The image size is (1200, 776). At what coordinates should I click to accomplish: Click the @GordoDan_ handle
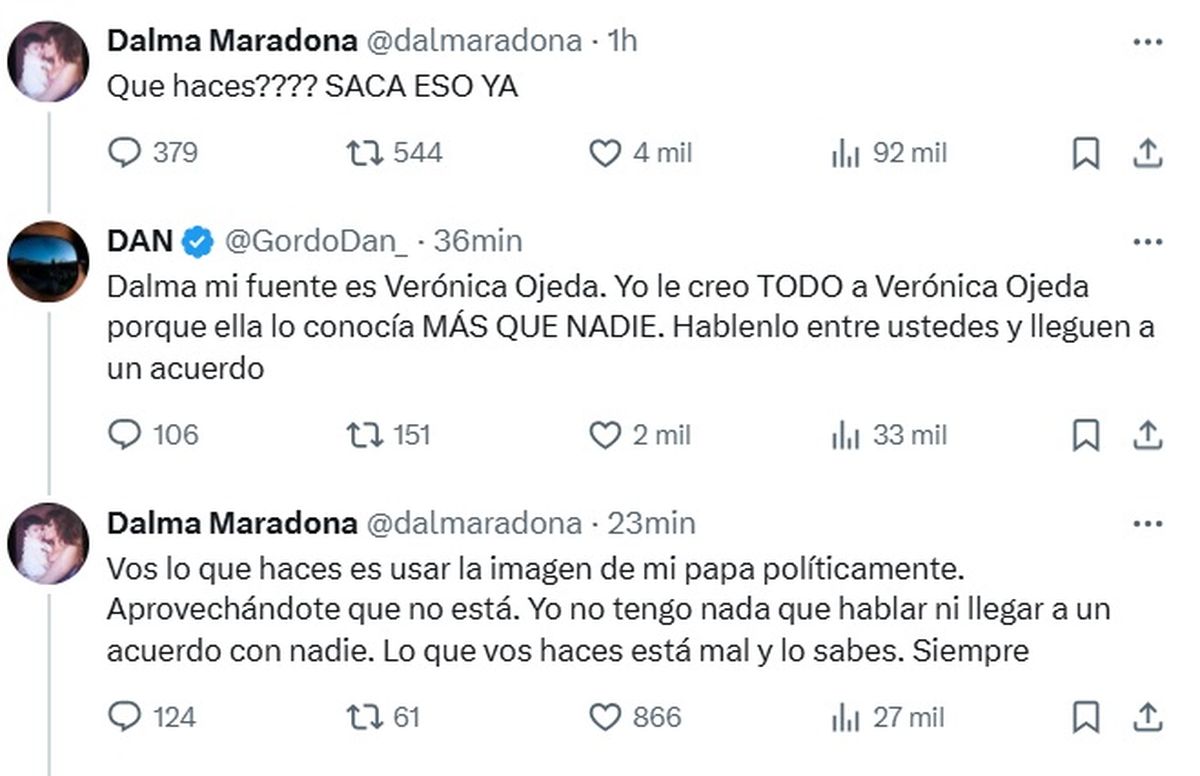(314, 241)
